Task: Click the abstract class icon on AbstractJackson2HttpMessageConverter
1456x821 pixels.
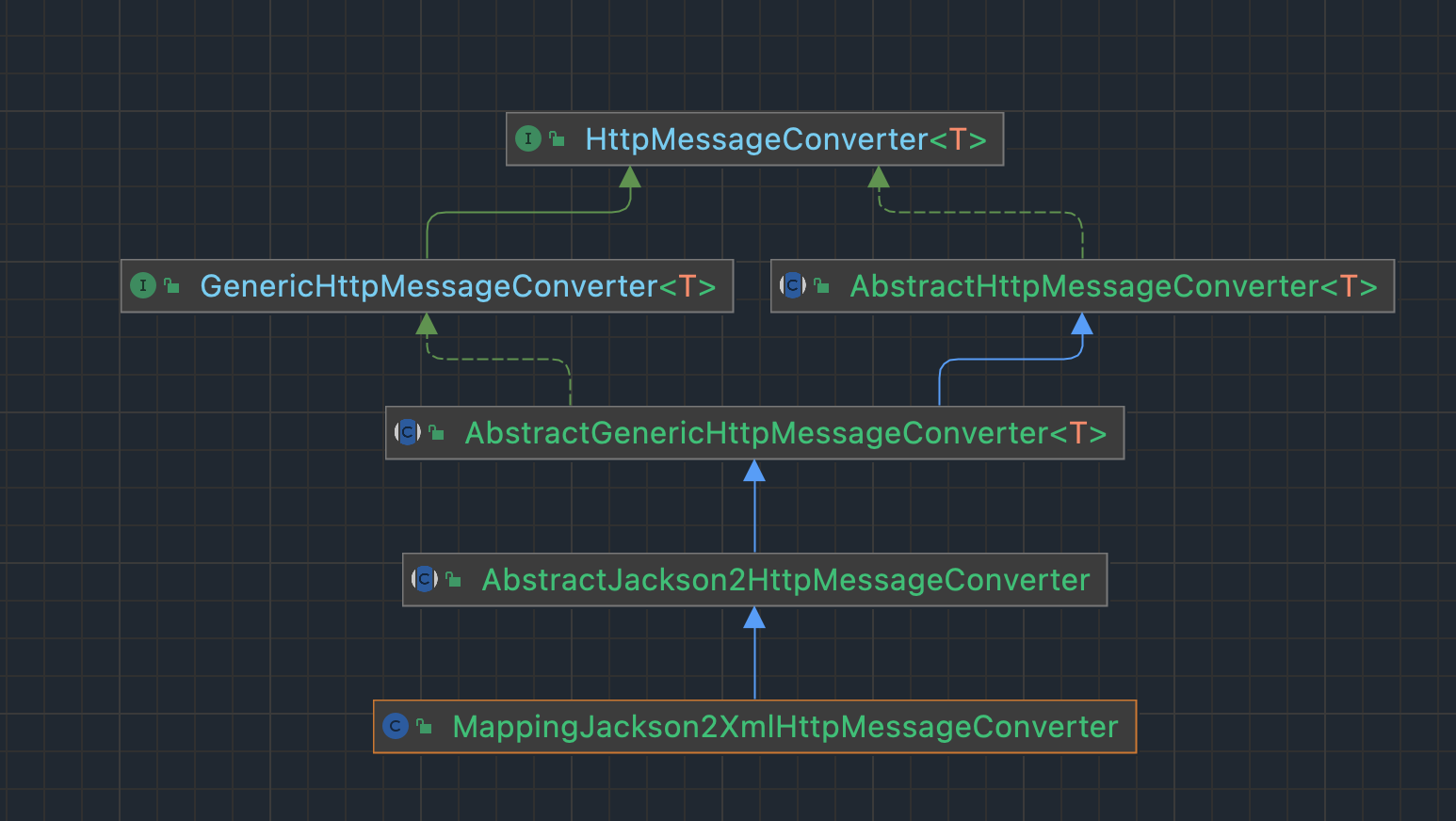Action: coord(425,579)
